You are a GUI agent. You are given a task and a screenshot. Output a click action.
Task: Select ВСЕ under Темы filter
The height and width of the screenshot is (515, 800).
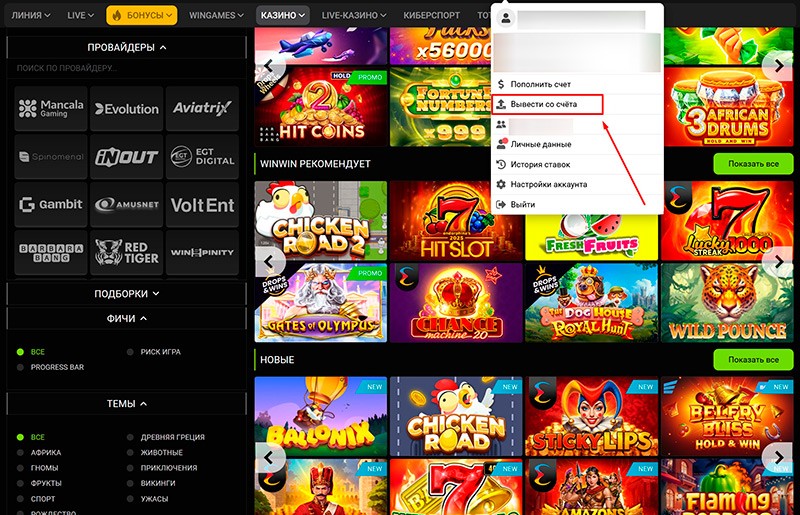[x=31, y=437]
